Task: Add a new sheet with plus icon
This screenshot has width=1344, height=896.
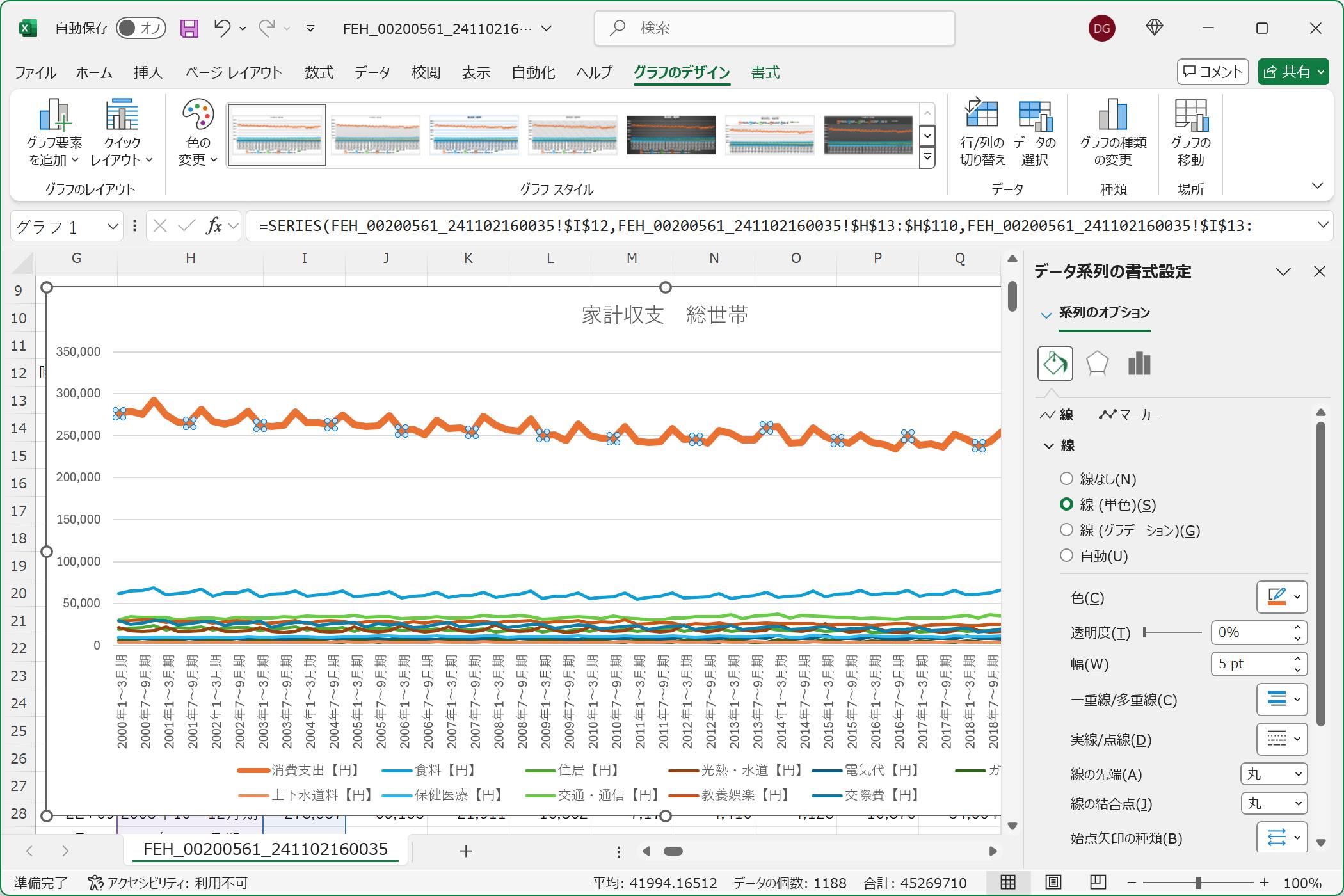Action: pyautogui.click(x=466, y=851)
